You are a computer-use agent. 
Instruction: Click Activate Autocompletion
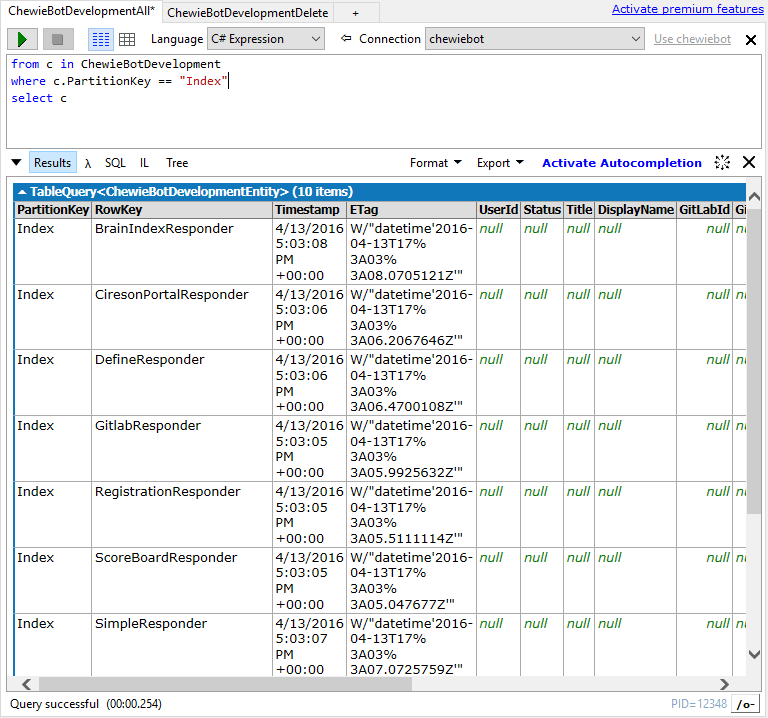coord(621,163)
